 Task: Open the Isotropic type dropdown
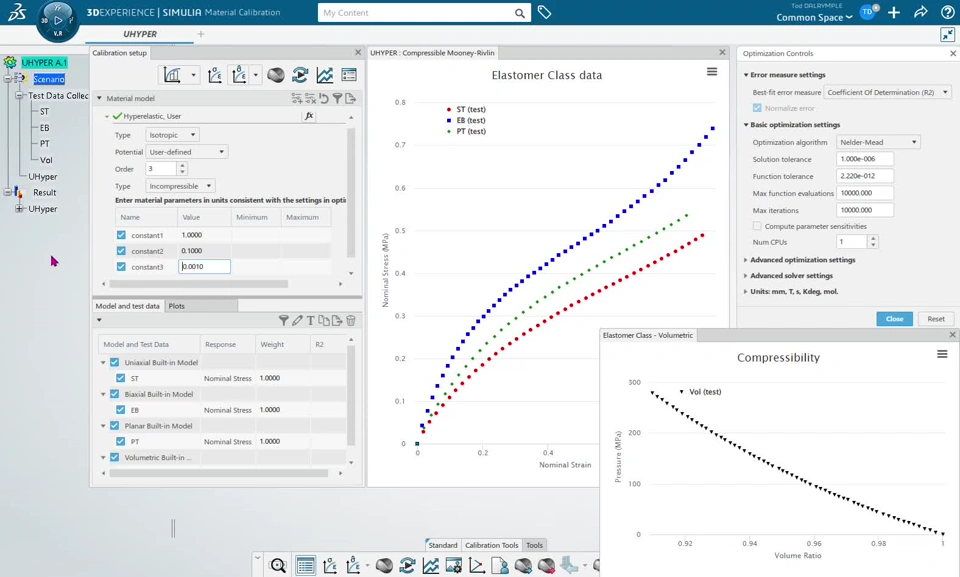coord(172,135)
